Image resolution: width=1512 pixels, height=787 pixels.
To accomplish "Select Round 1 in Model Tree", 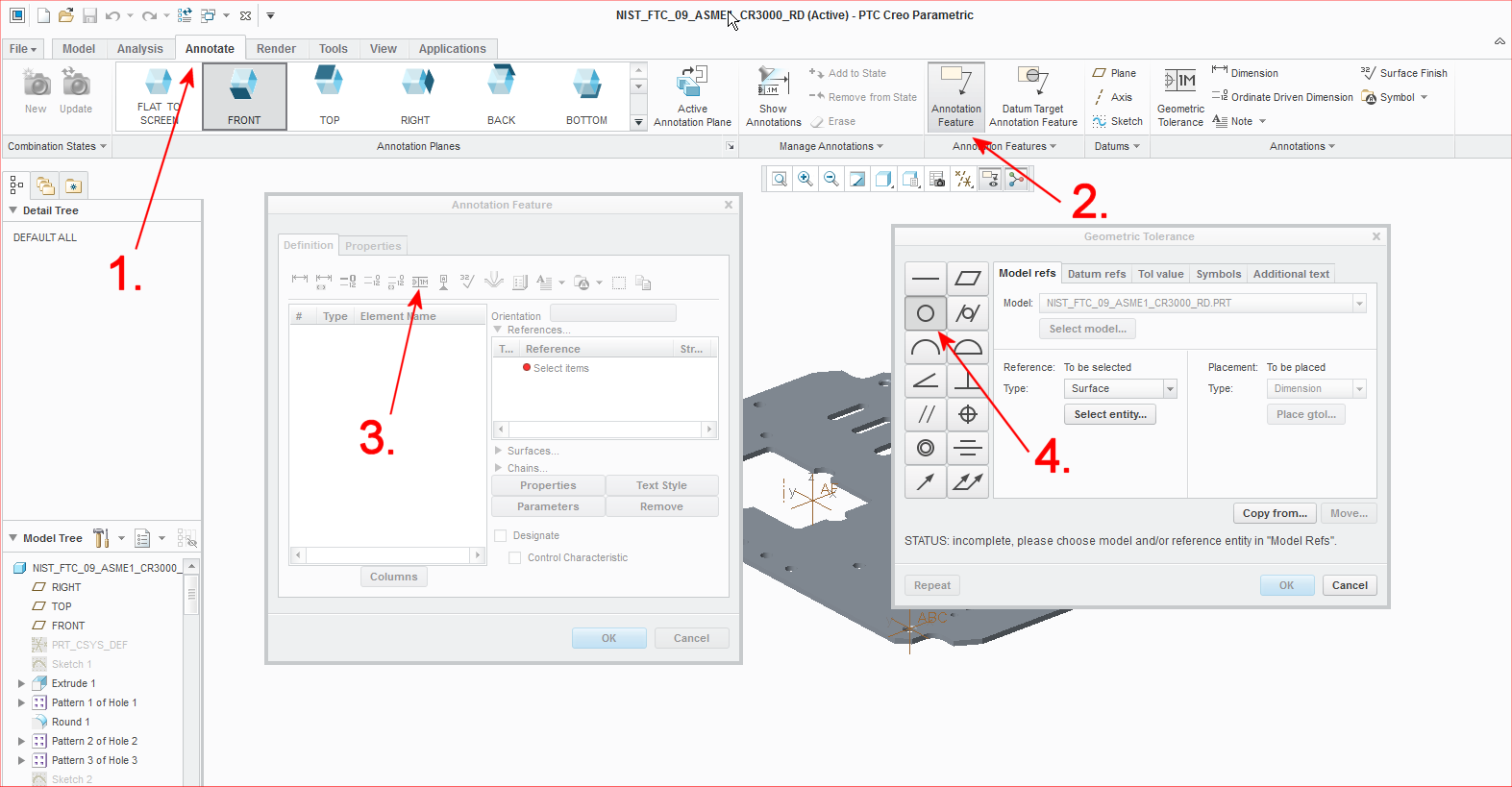I will (70, 722).
